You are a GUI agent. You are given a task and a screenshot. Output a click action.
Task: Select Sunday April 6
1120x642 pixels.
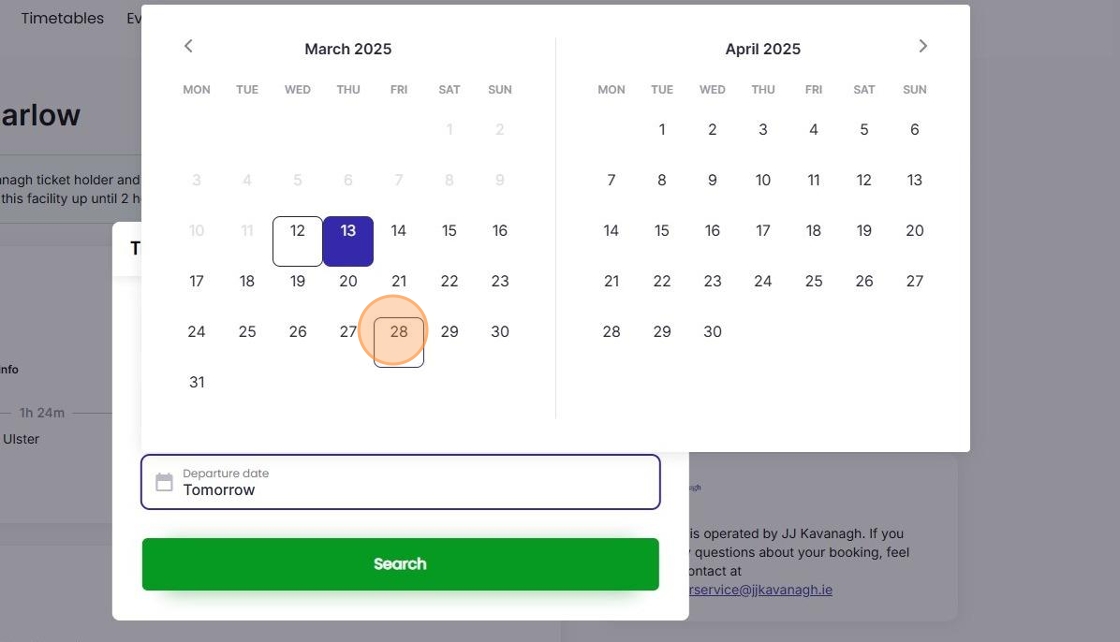tap(914, 130)
